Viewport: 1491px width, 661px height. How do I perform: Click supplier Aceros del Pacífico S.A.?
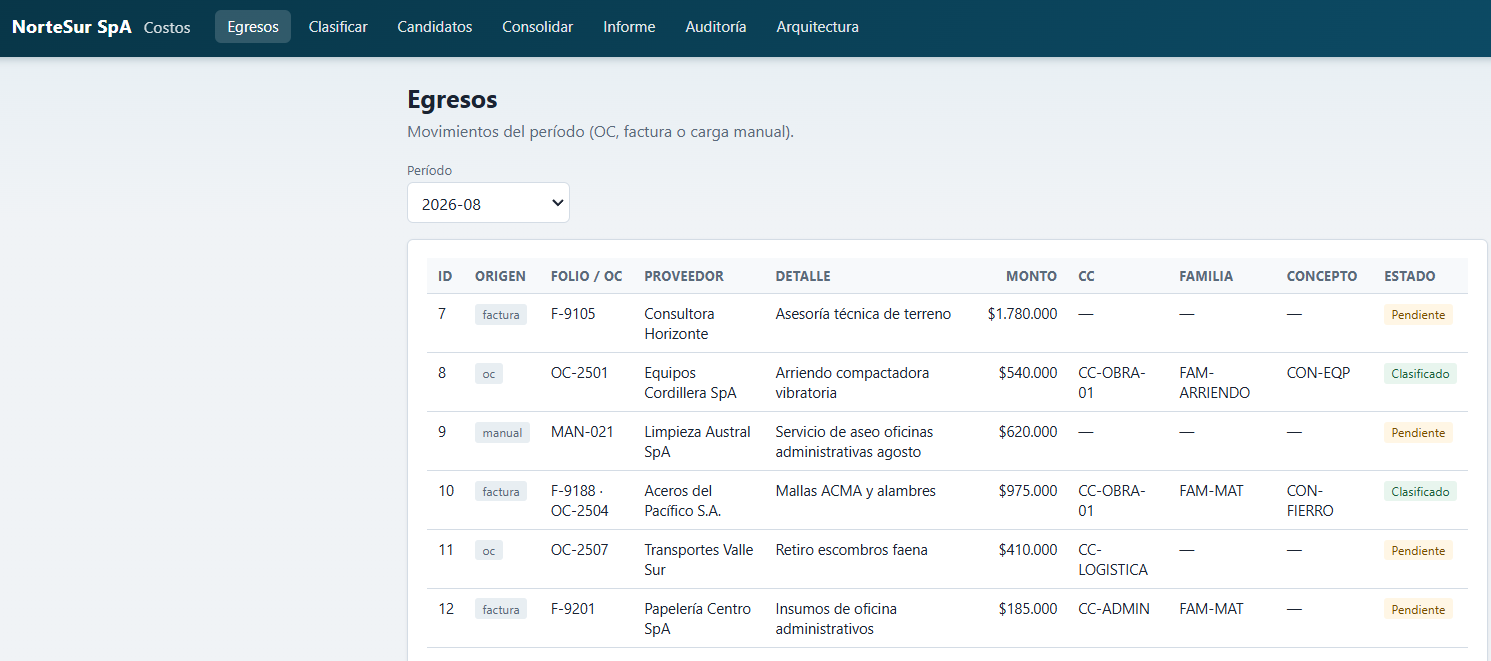[x=683, y=501]
